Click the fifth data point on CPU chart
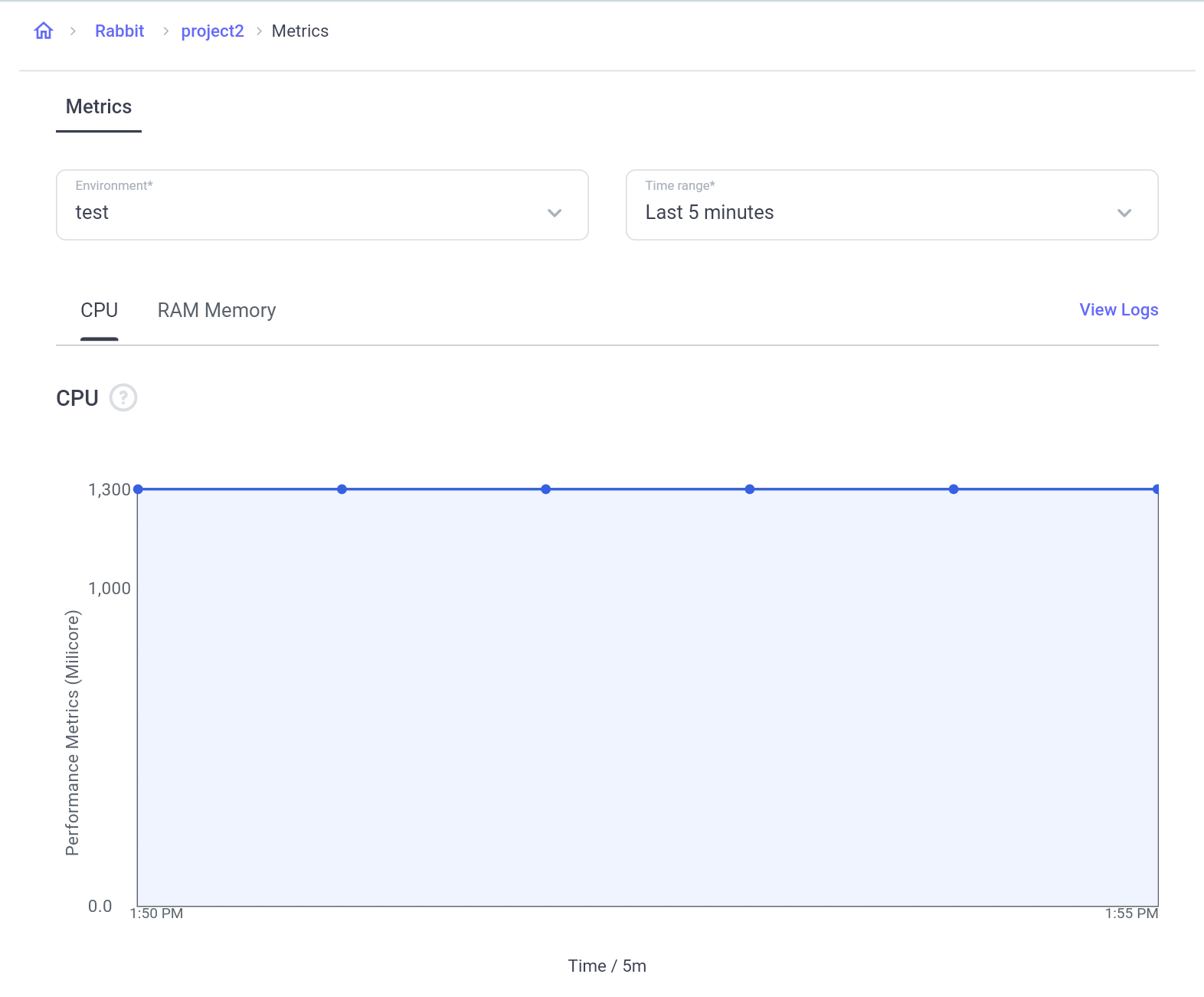This screenshot has height=997, width=1204. pyautogui.click(x=954, y=489)
